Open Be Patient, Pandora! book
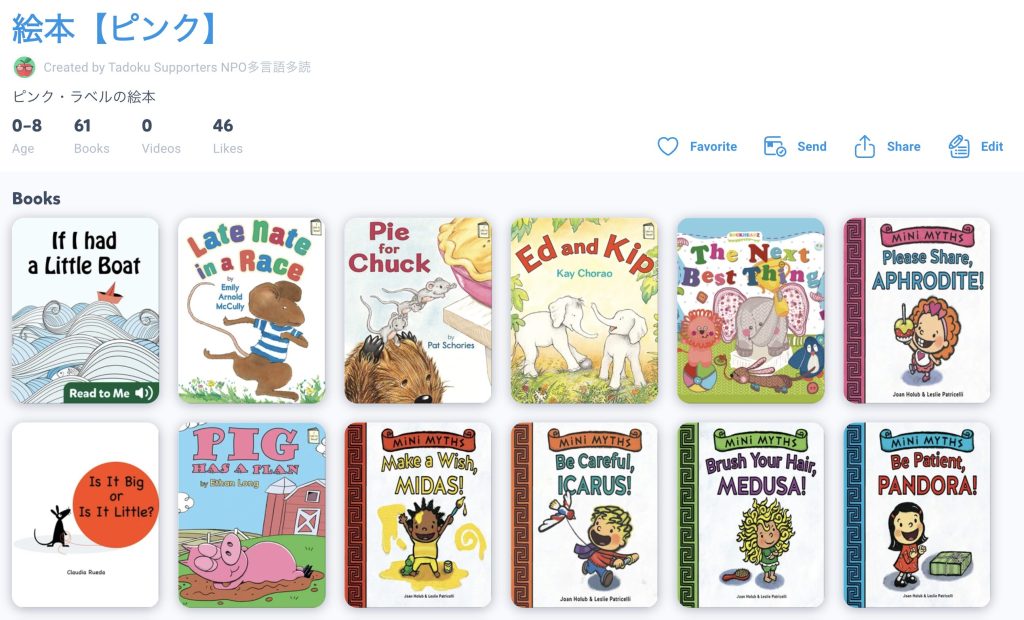Image resolution: width=1024 pixels, height=620 pixels. [x=917, y=515]
